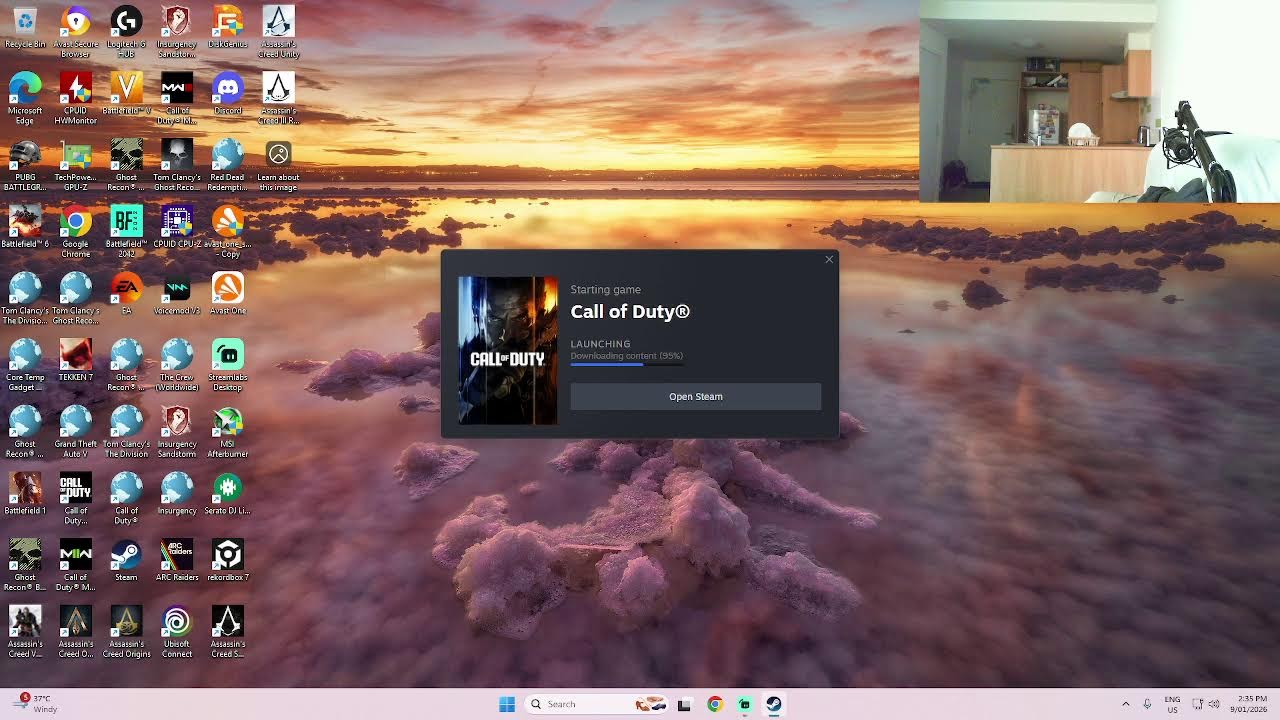Select the PUBG BATTLEGROUNDS desktop icon
This screenshot has width=1280, height=720.
click(25, 166)
